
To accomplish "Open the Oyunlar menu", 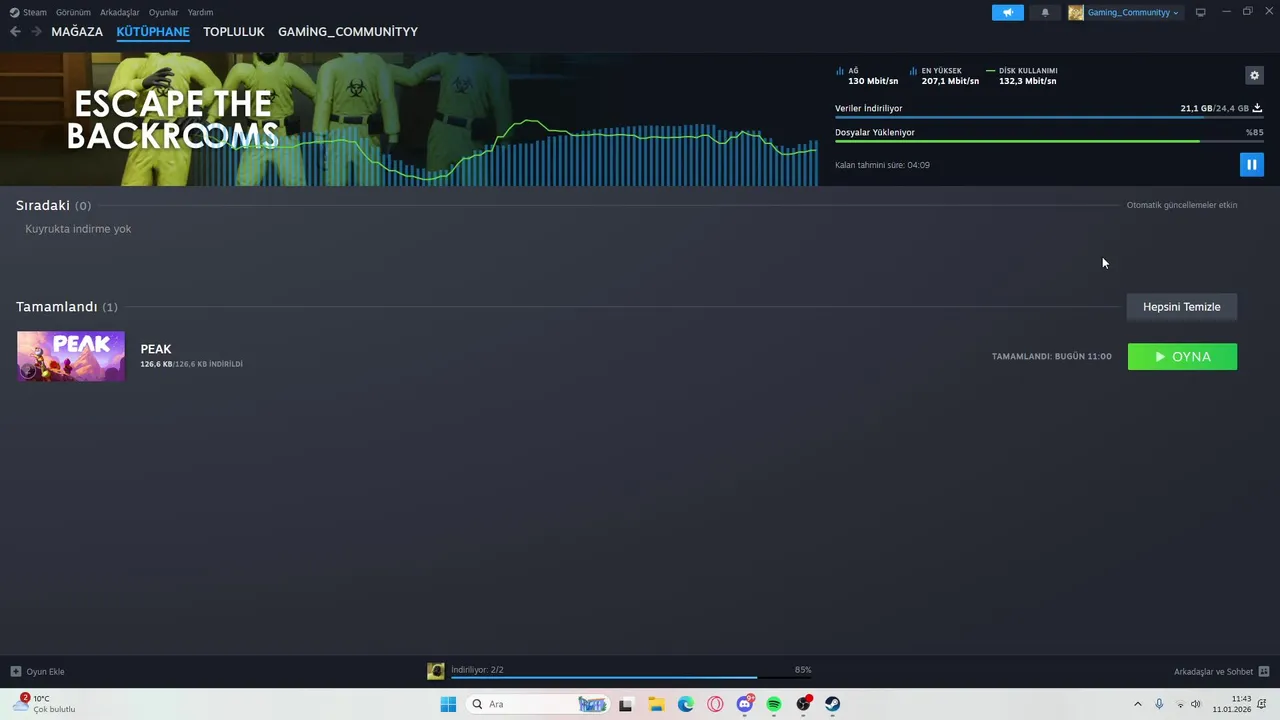I will click(164, 12).
